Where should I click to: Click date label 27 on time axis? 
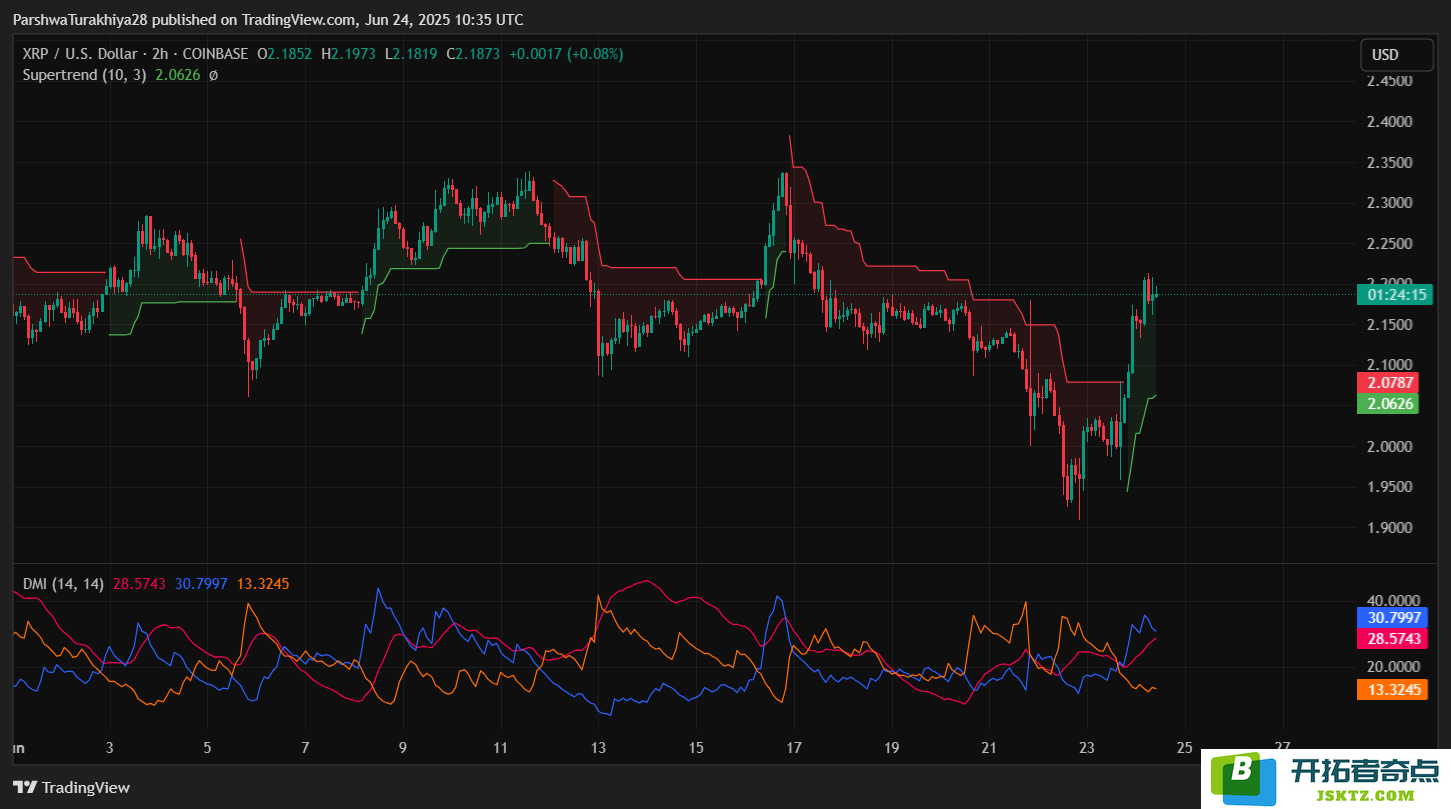pos(1283,746)
